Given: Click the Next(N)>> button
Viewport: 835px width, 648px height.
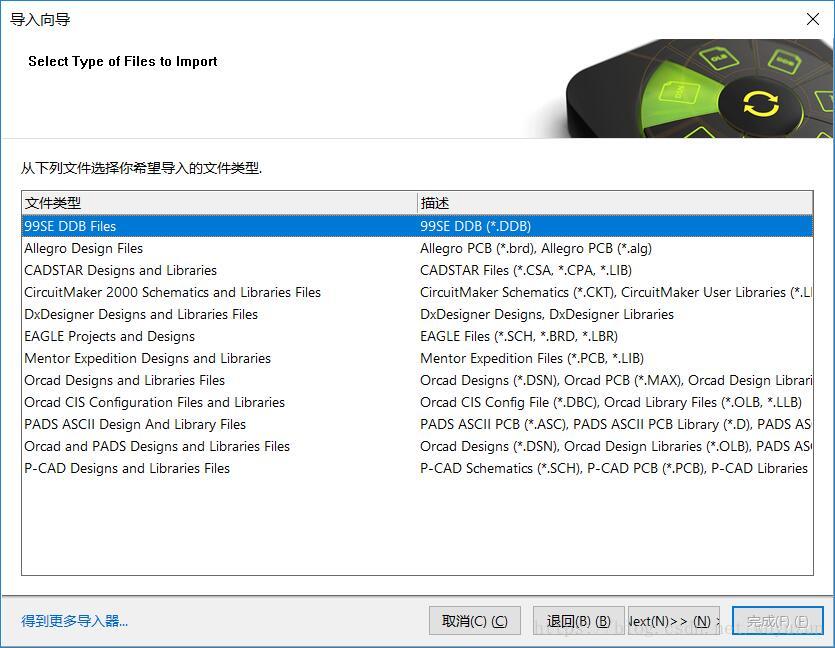Looking at the screenshot, I should (674, 620).
